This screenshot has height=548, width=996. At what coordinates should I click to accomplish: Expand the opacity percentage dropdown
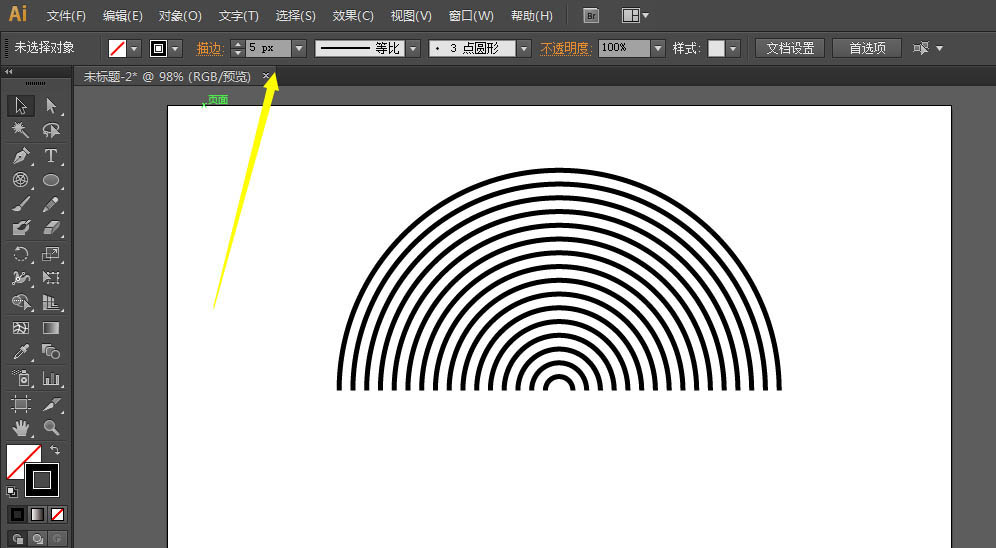657,48
